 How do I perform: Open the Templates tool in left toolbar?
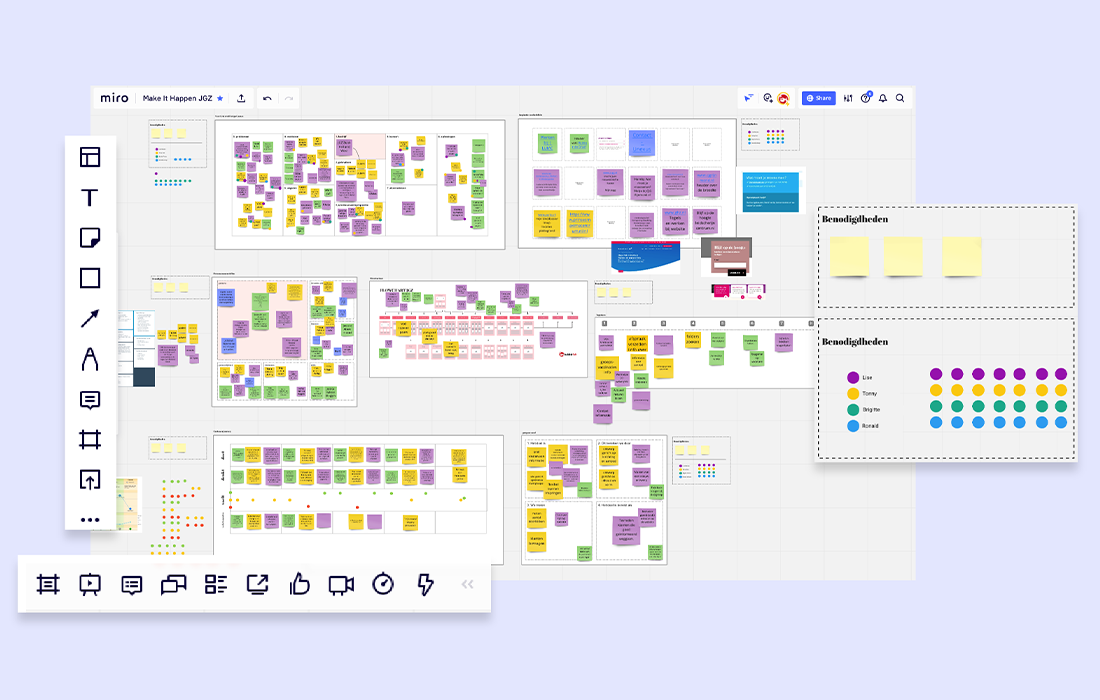click(x=90, y=157)
